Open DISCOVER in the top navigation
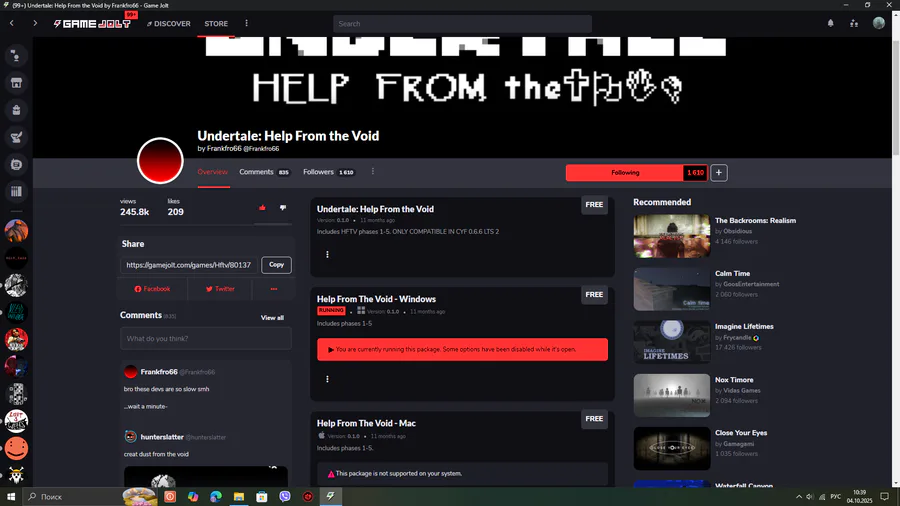This screenshot has width=900, height=506. [x=169, y=24]
